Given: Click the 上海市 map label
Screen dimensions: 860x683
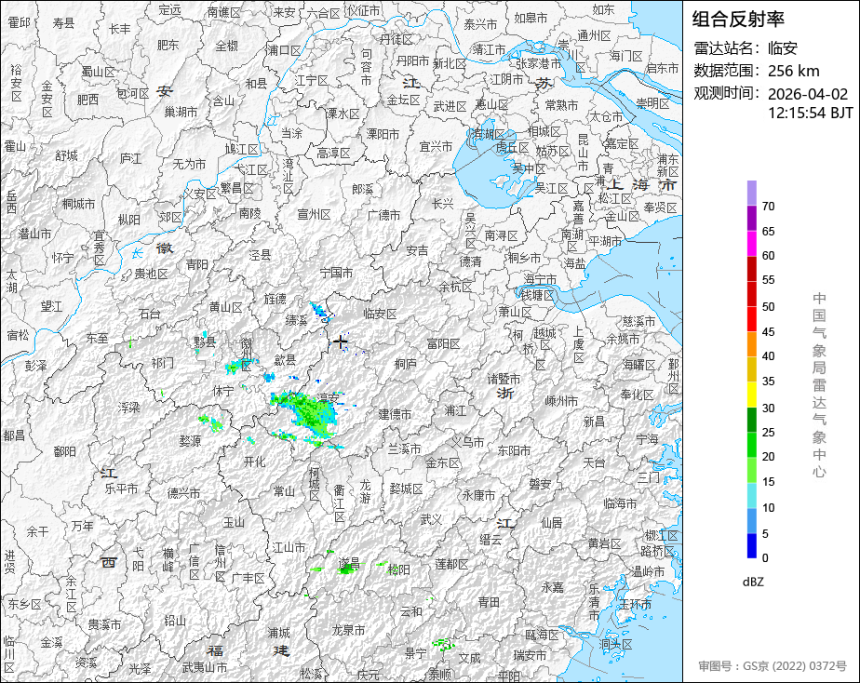Looking at the screenshot, I should click(641, 185).
